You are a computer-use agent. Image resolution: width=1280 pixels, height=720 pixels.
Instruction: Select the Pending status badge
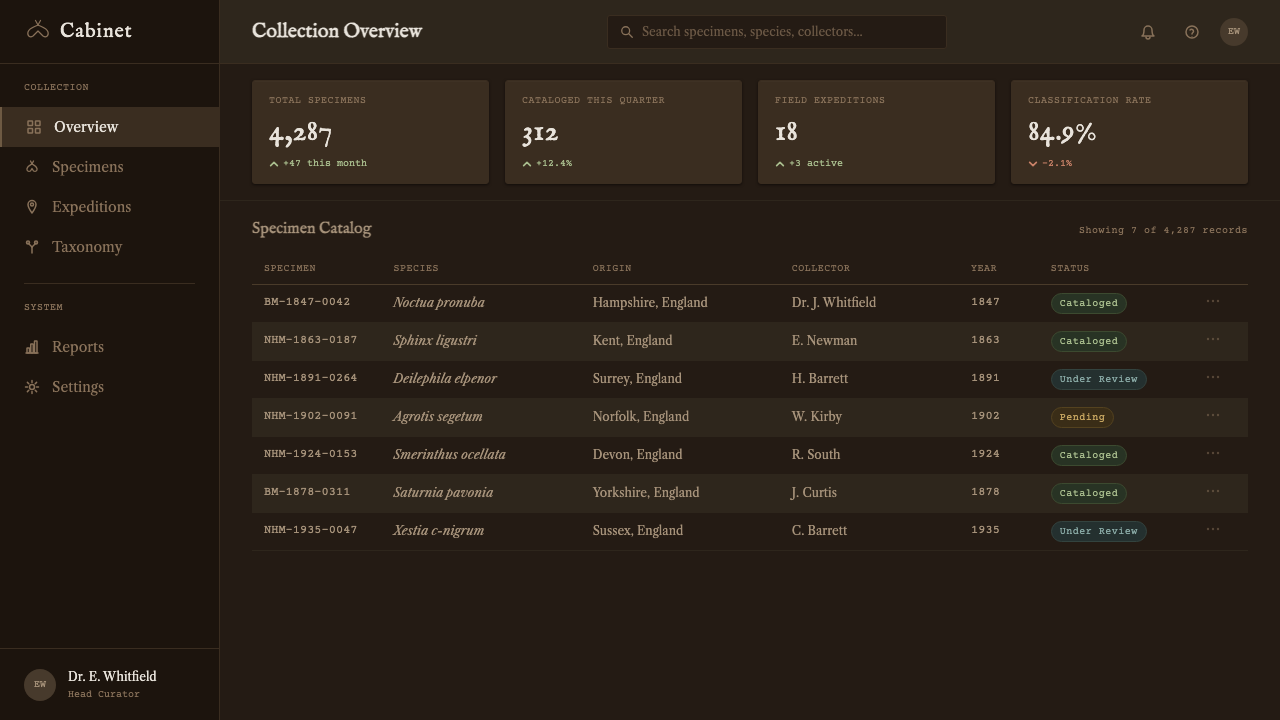coord(1082,417)
